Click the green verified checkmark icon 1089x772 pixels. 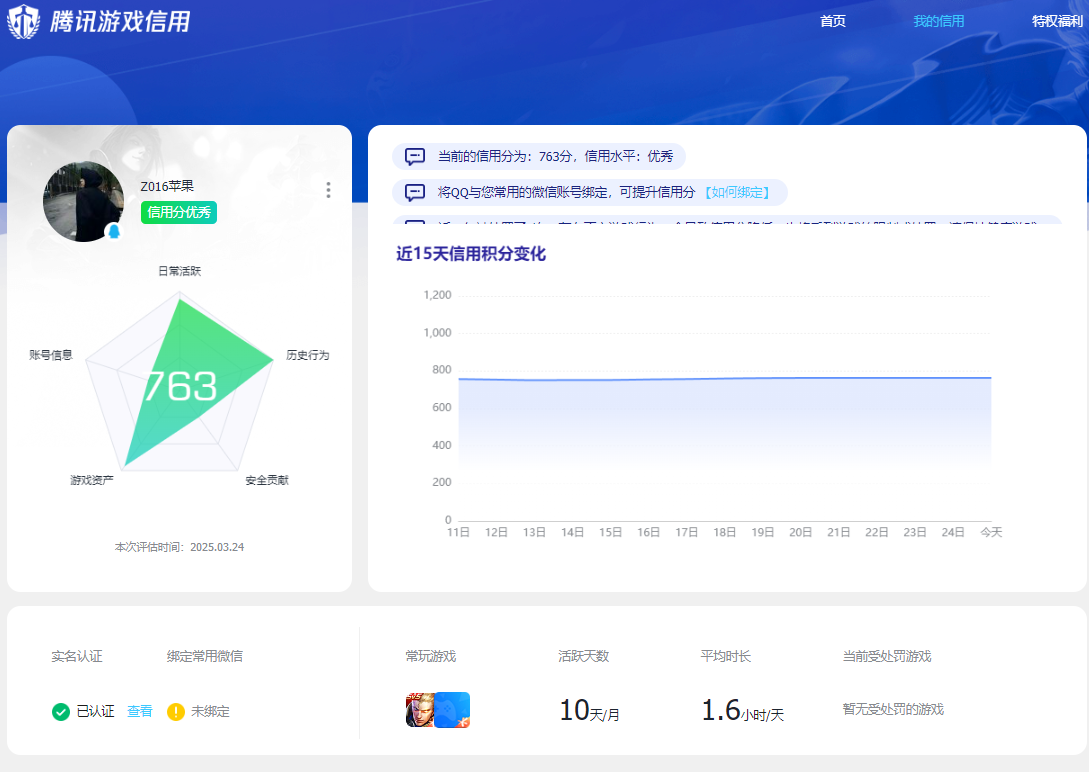click(x=61, y=712)
